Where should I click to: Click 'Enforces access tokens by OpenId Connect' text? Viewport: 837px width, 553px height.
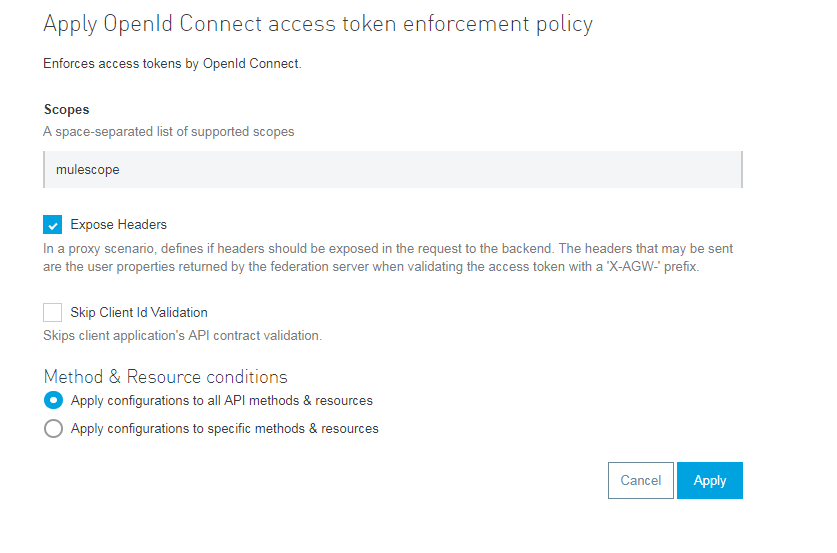tap(172, 64)
